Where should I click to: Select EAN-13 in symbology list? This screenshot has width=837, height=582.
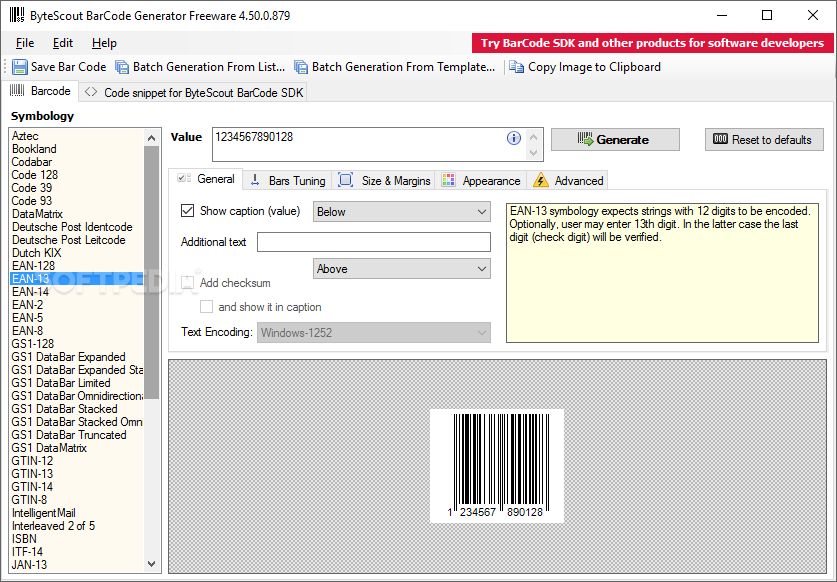click(77, 278)
